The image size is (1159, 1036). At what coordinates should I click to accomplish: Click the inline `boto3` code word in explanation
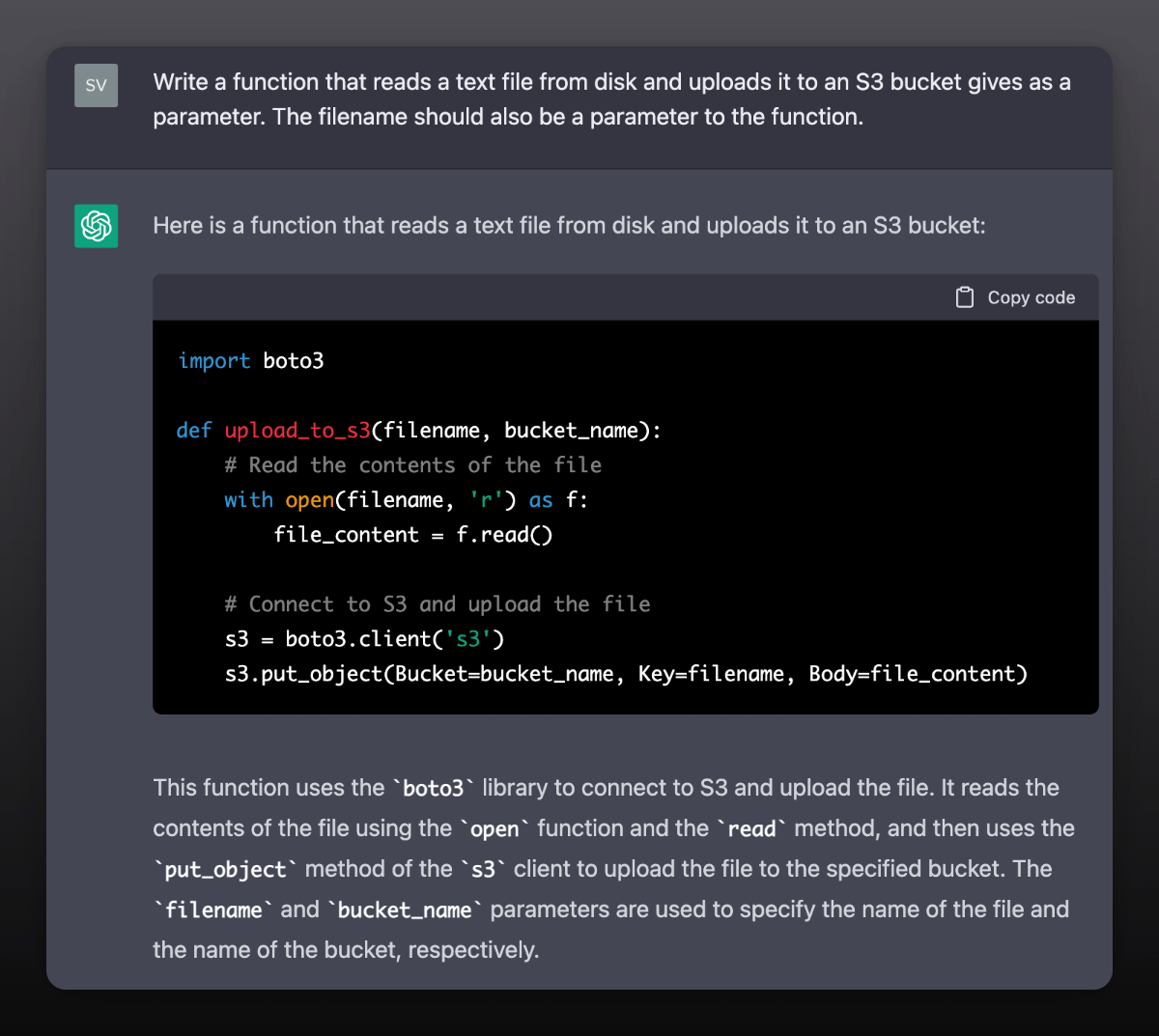pos(434,789)
